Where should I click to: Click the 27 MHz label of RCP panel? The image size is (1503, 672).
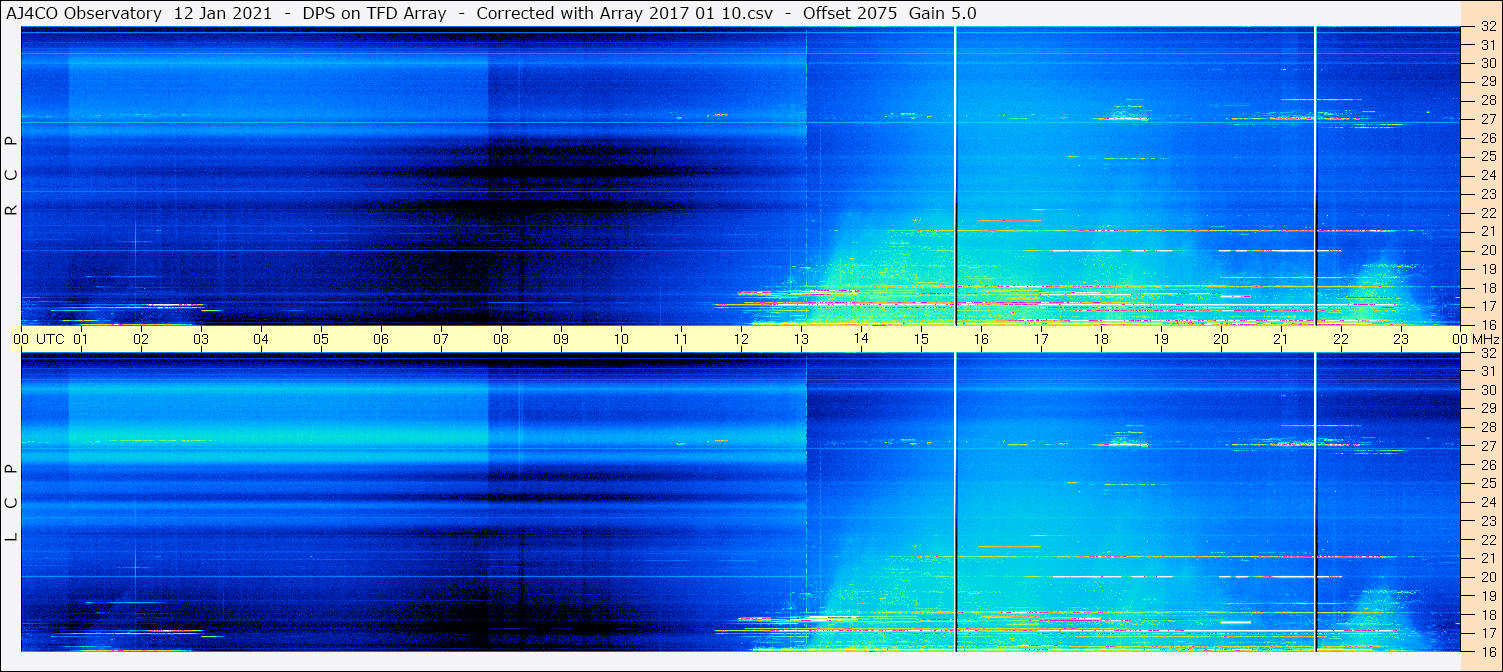[x=1488, y=119]
